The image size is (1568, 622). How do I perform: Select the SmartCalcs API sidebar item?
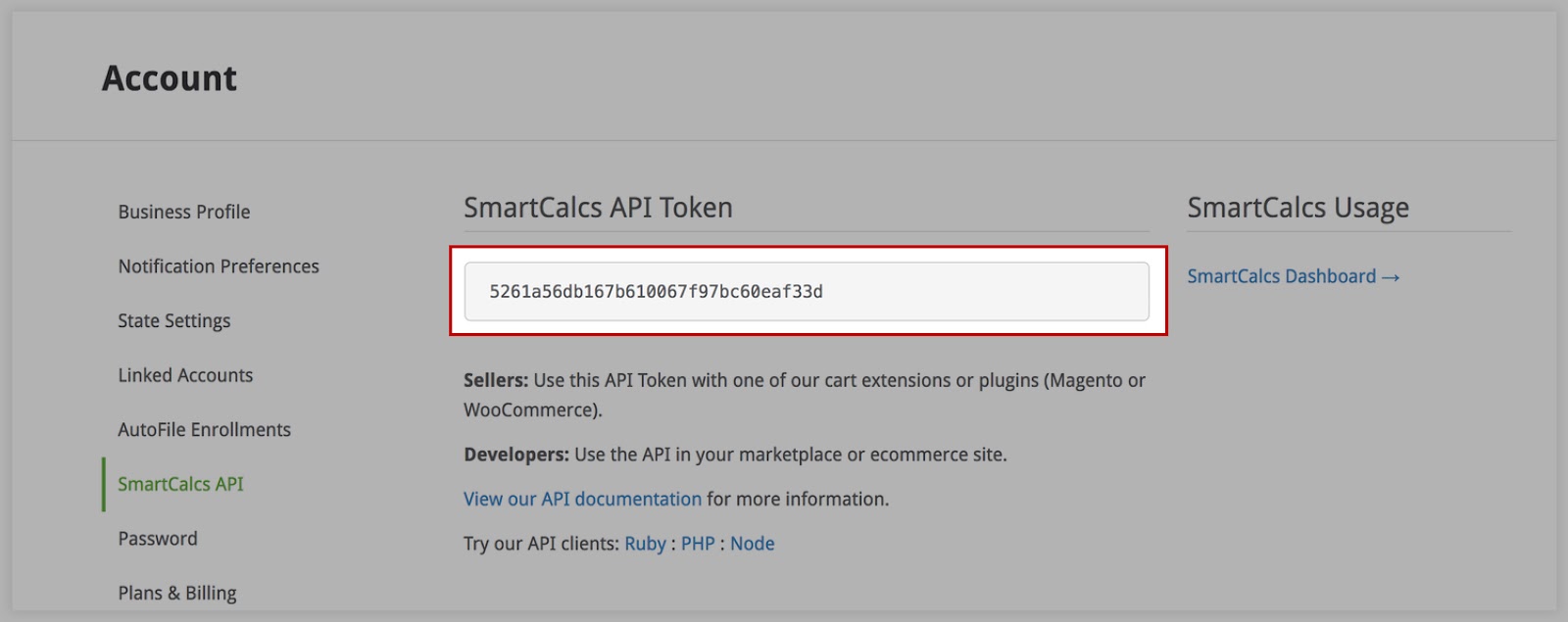click(x=180, y=484)
